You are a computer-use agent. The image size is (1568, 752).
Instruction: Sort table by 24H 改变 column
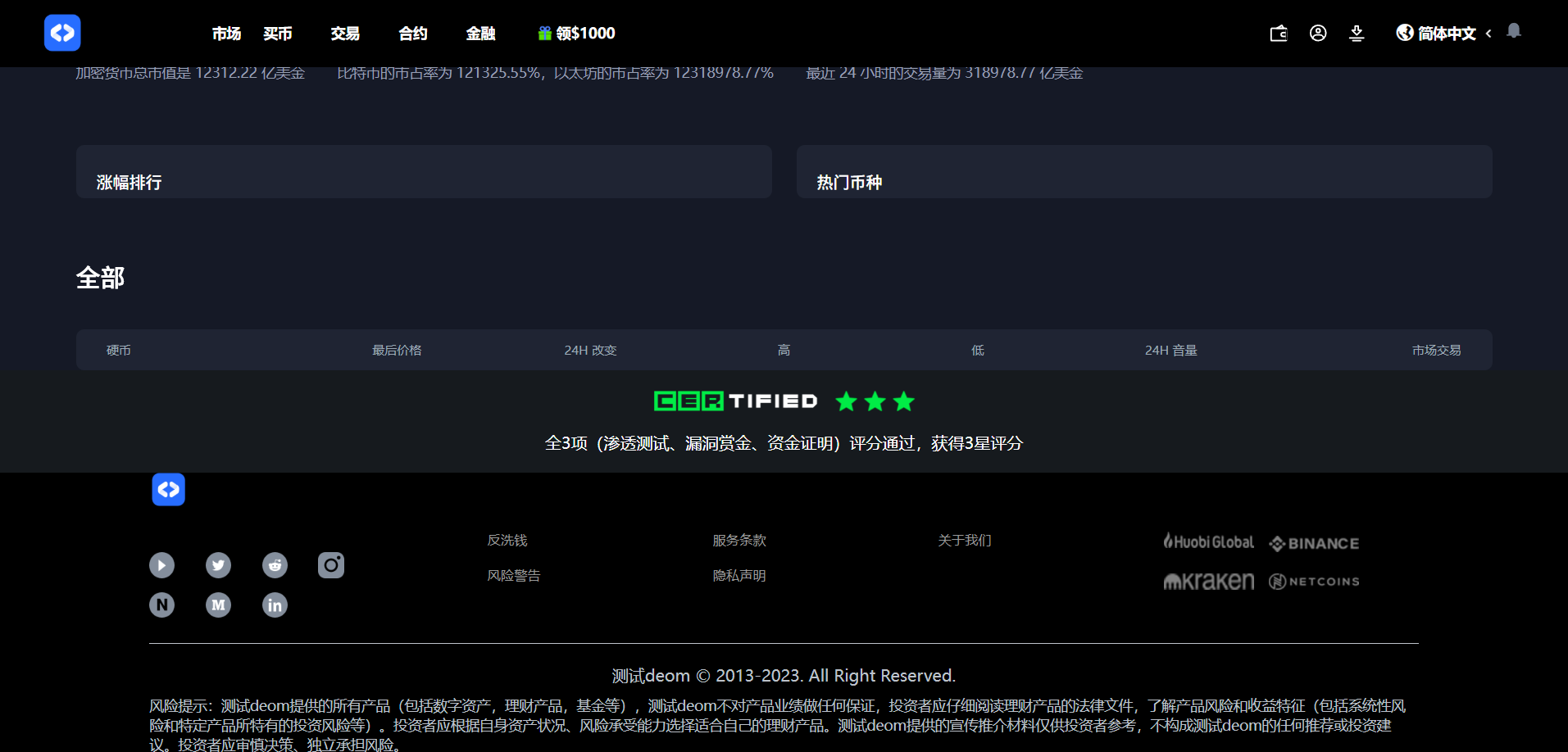tap(590, 351)
